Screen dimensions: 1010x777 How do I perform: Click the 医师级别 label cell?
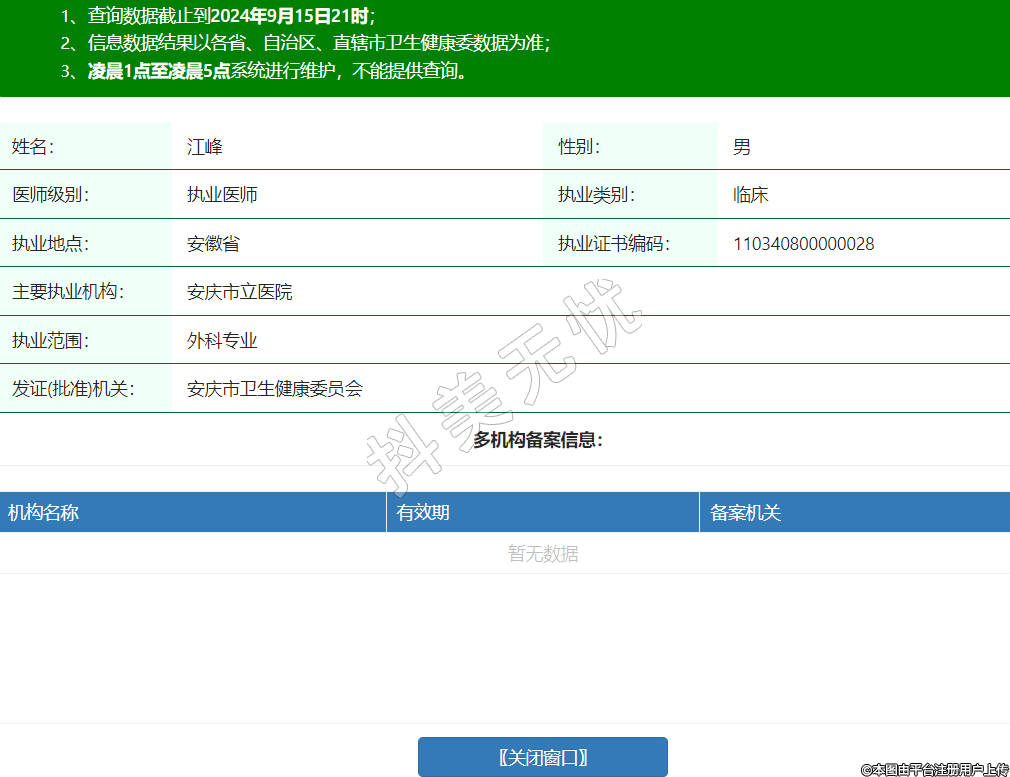coord(50,195)
